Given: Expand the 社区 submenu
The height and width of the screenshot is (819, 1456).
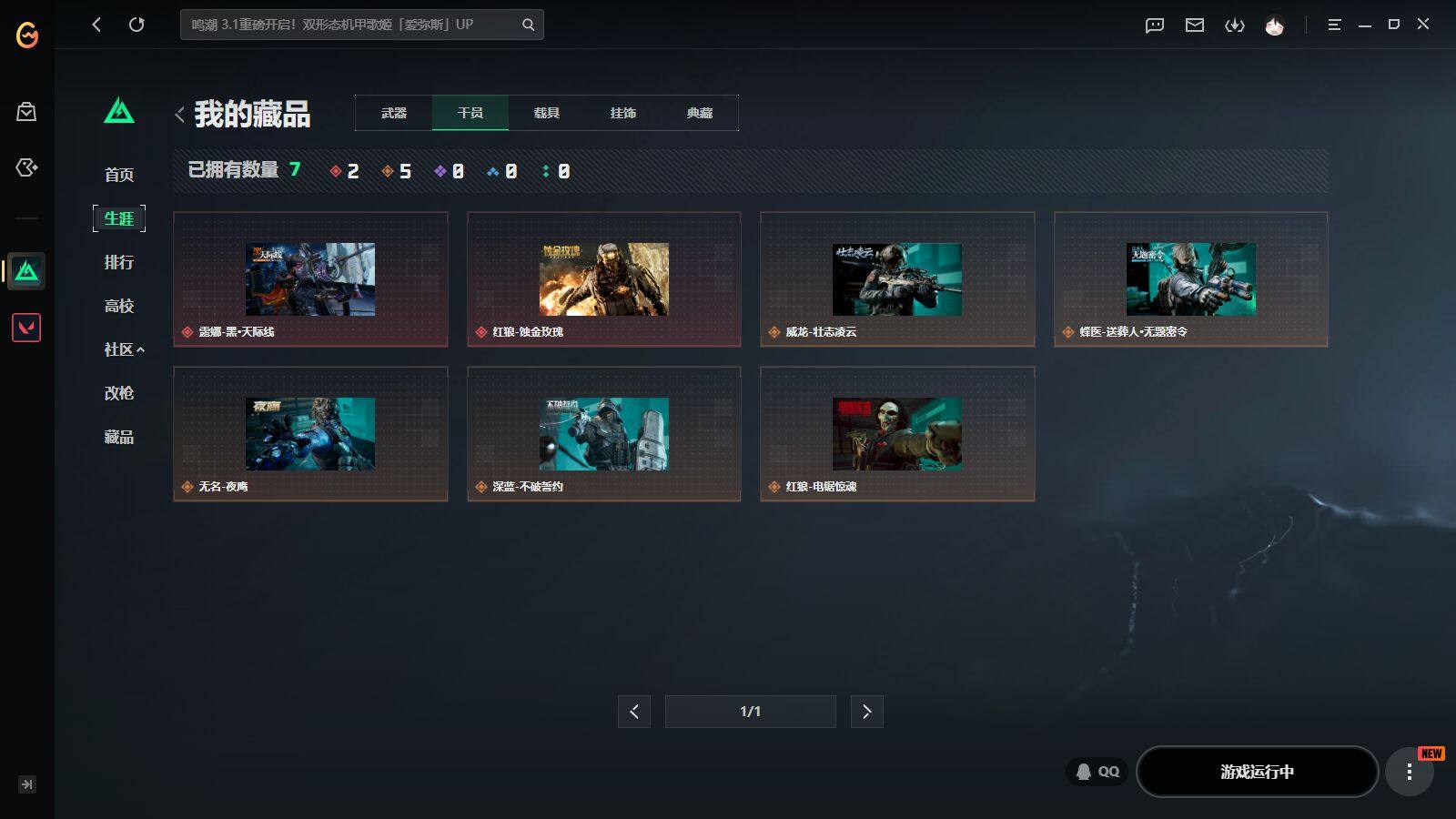Looking at the screenshot, I should point(125,349).
